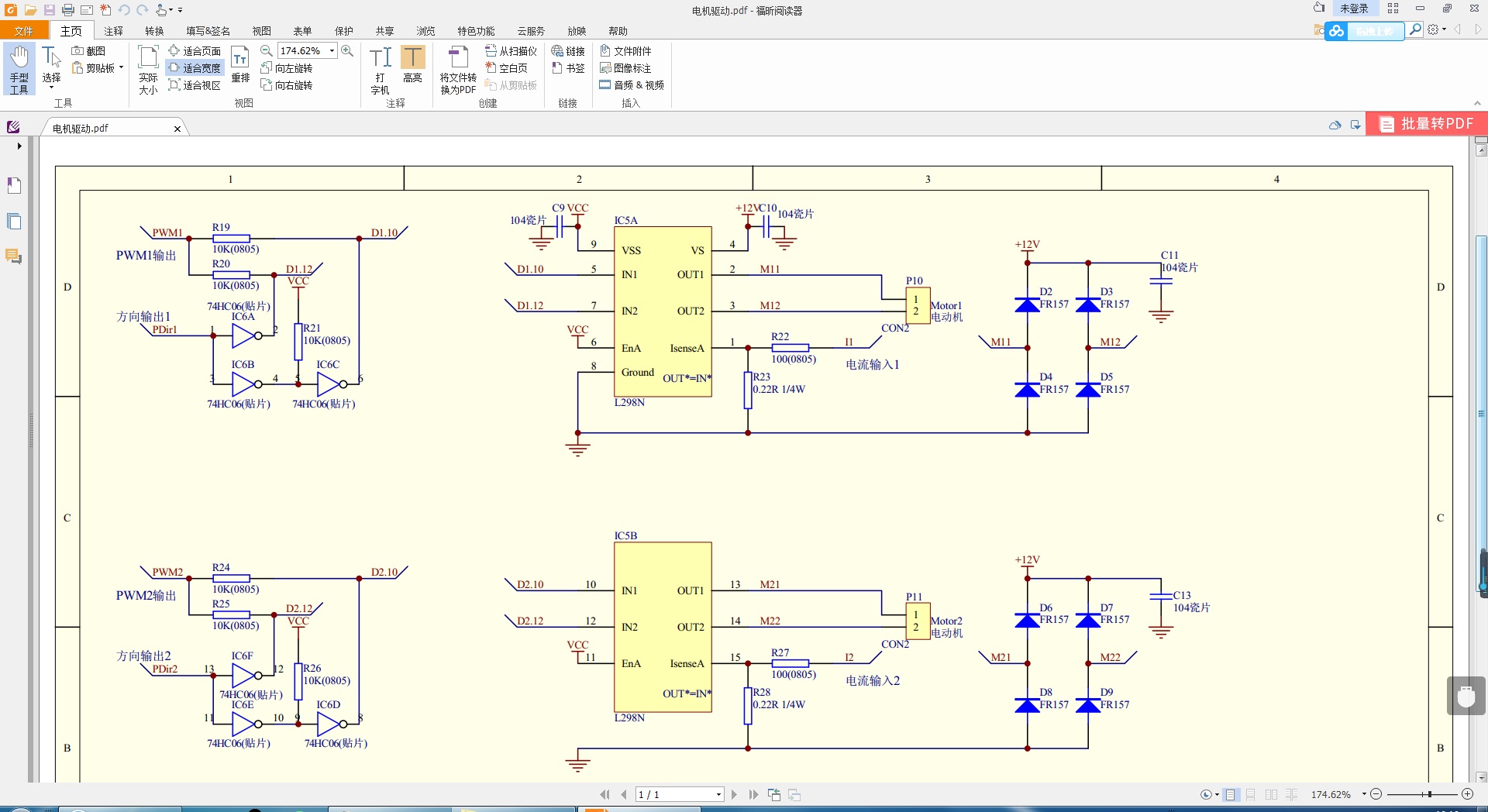Open the page number 1 / 1 dropdown
This screenshot has height=812, width=1488.
tap(718, 795)
